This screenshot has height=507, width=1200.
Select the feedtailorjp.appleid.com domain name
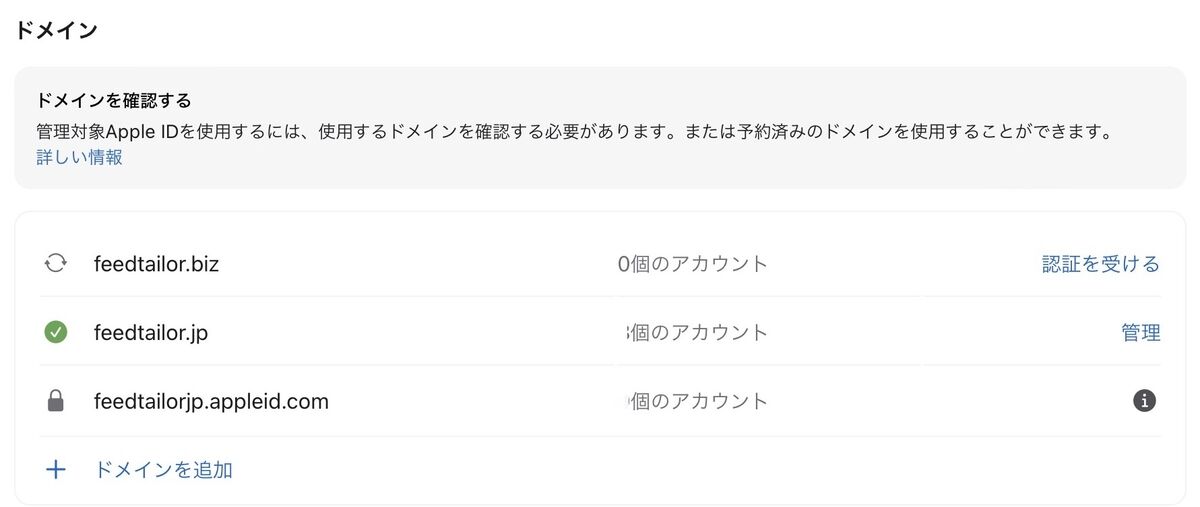pos(211,402)
